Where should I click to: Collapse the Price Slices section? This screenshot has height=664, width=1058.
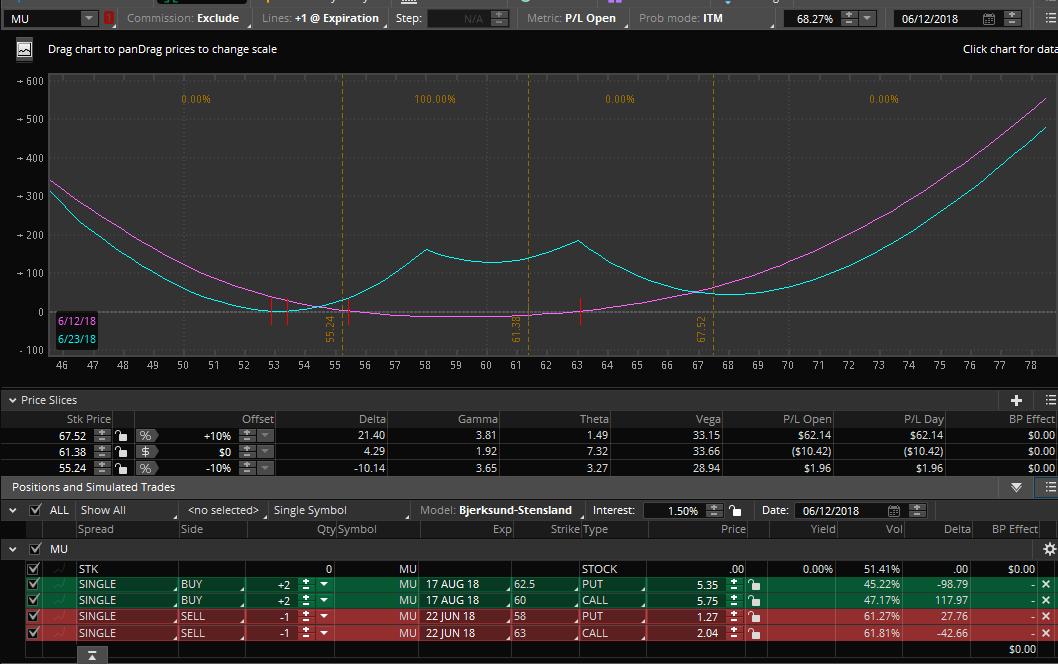[x=12, y=400]
